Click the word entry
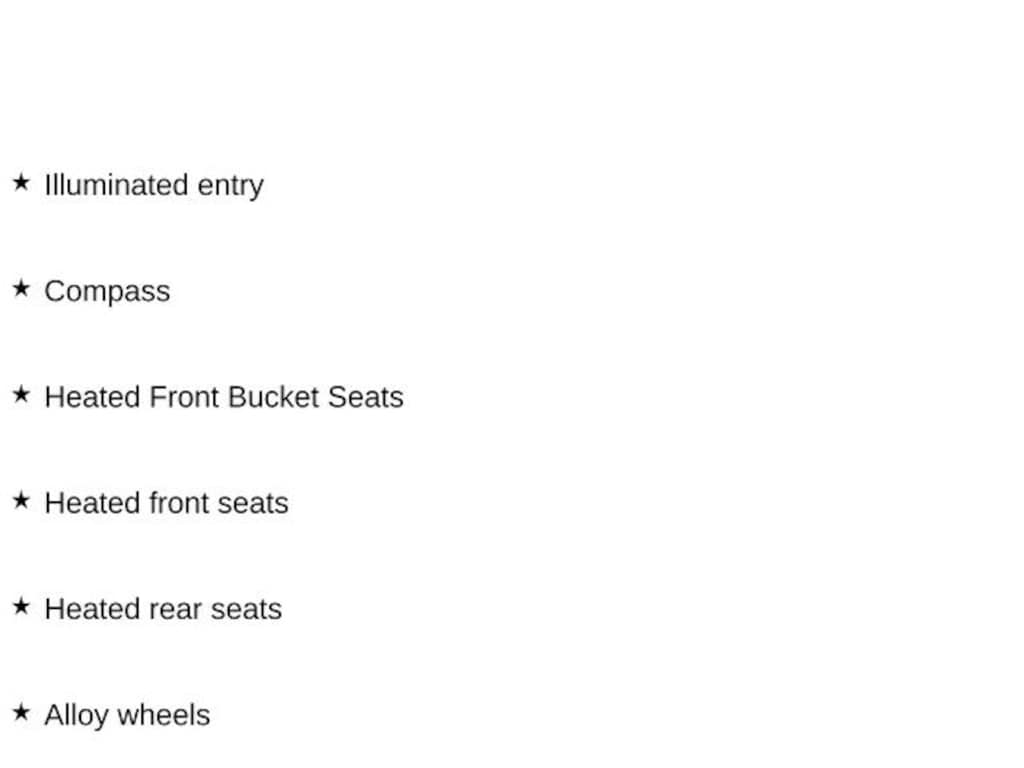1024x768 pixels. [x=230, y=185]
